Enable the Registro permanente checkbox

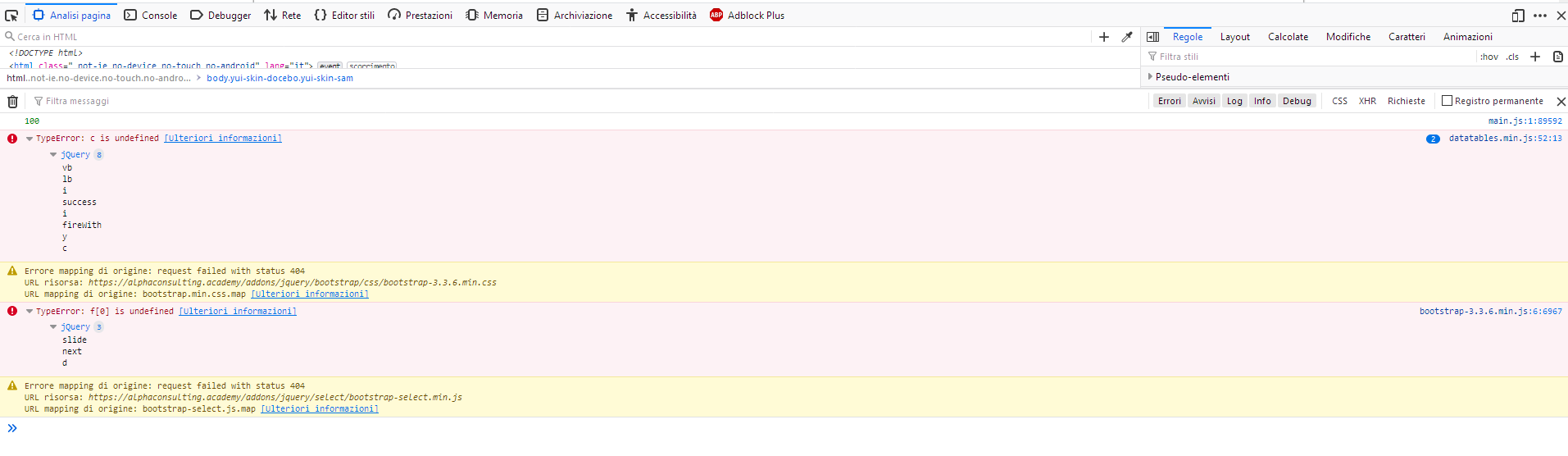(x=1447, y=101)
